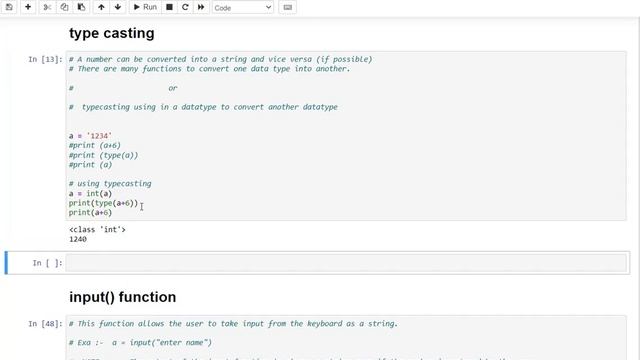Click the empty In [ ]: prompt label
Screen dimensions: 640x360
click(47, 263)
